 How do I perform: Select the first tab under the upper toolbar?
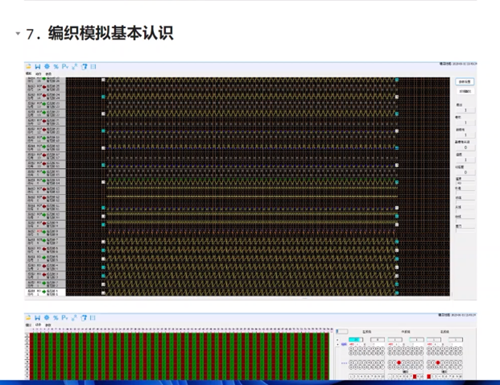[29, 73]
